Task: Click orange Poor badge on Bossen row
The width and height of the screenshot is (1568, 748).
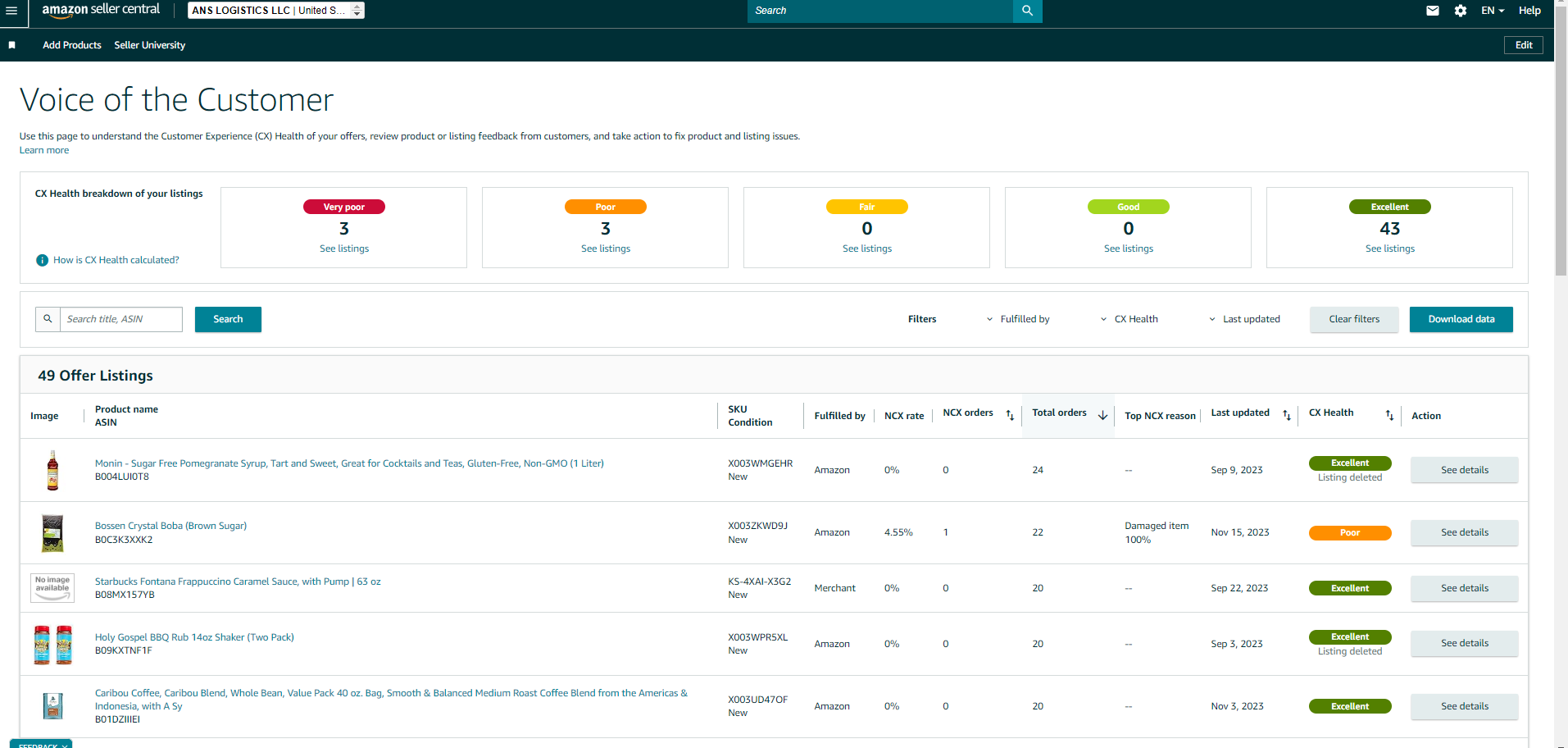Action: click(1350, 533)
